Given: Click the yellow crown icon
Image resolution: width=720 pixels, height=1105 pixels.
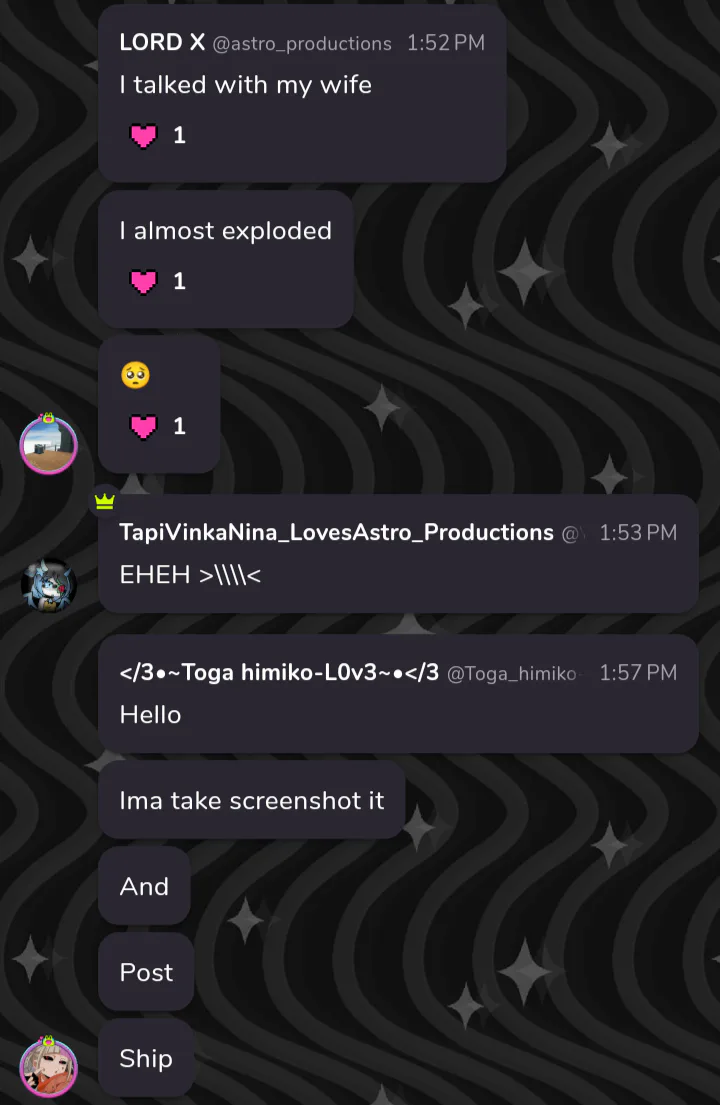Looking at the screenshot, I should (x=105, y=500).
